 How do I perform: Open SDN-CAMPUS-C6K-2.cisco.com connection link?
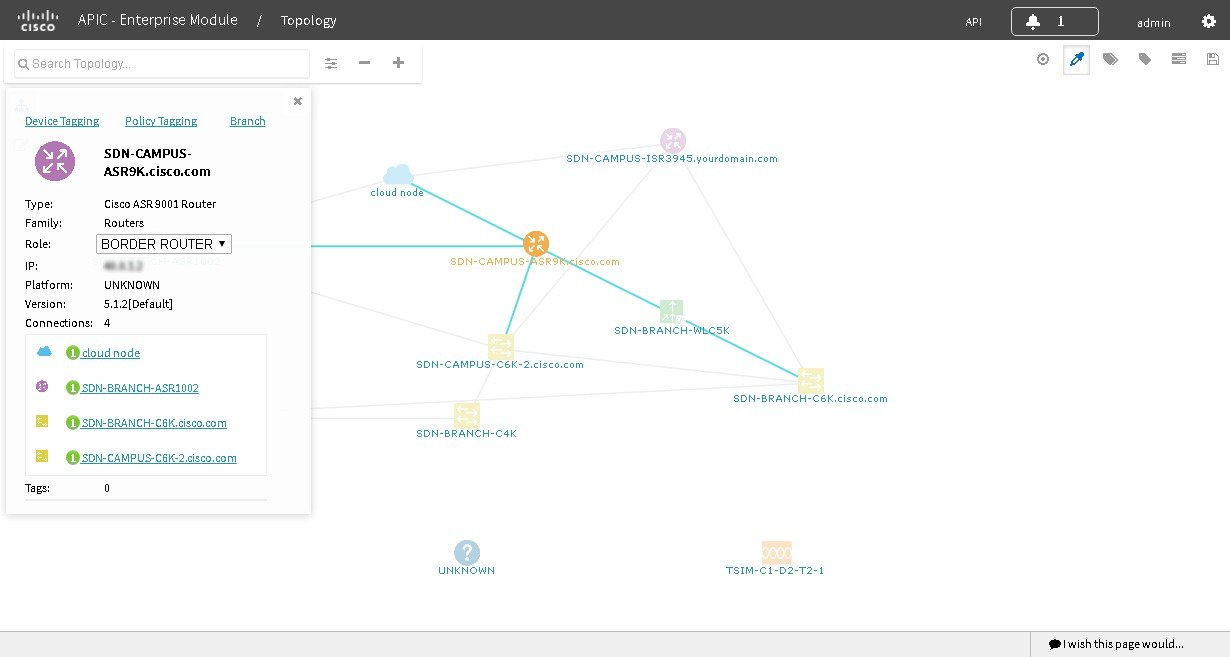(159, 458)
